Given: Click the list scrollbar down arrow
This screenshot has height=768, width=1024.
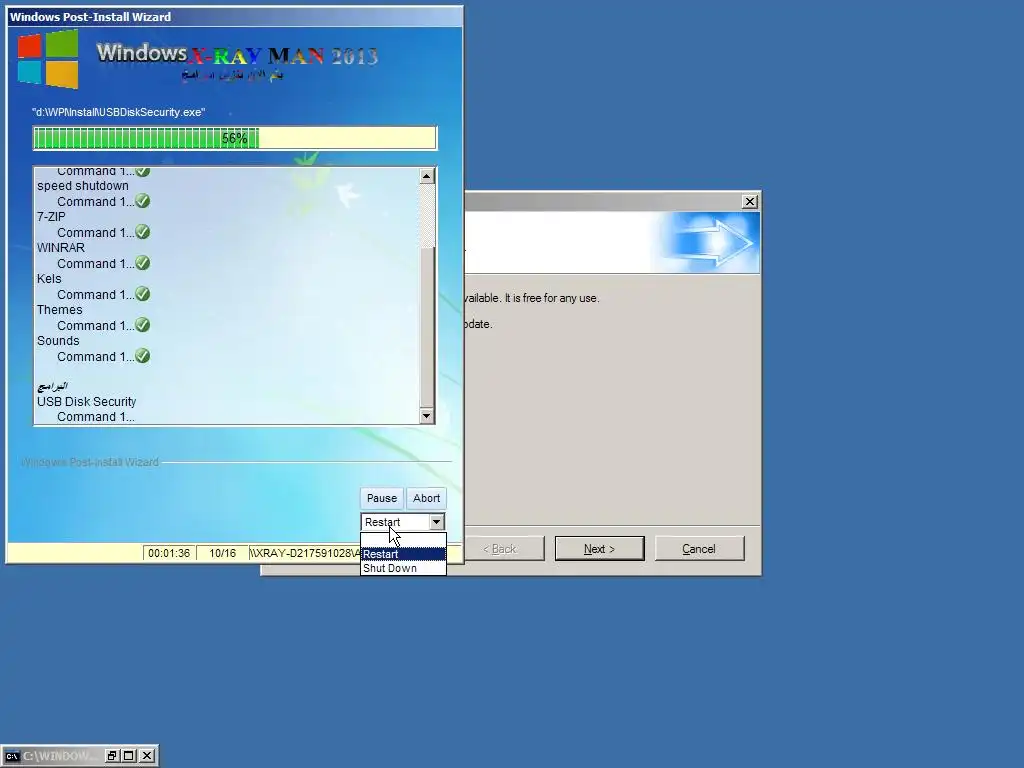Looking at the screenshot, I should click(426, 415).
